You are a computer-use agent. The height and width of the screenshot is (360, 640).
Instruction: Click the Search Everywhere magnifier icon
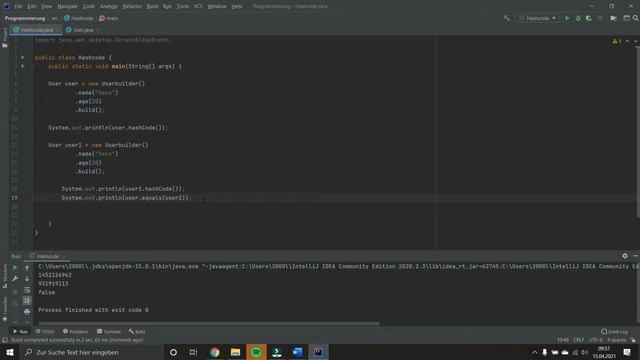[636, 18]
